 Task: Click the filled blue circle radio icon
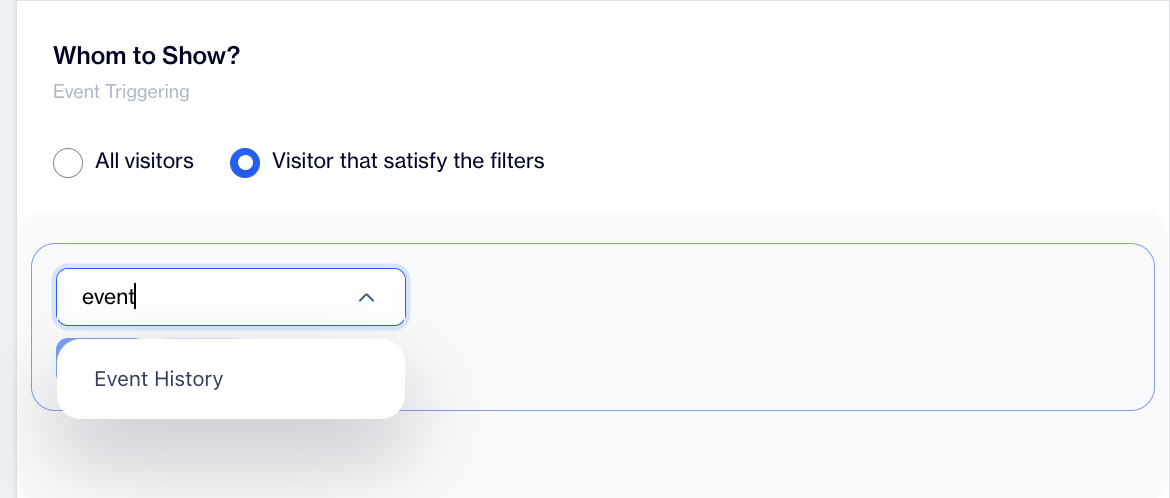coord(245,162)
